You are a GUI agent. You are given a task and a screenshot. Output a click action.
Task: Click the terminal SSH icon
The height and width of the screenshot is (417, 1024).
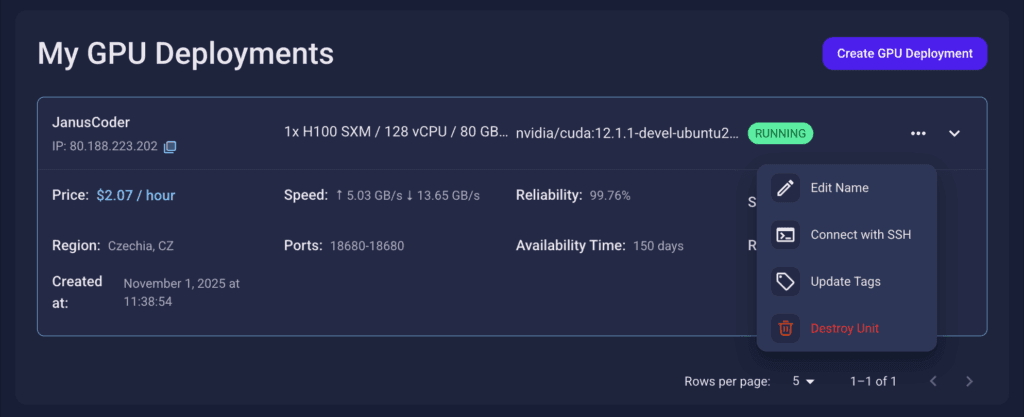tap(786, 235)
